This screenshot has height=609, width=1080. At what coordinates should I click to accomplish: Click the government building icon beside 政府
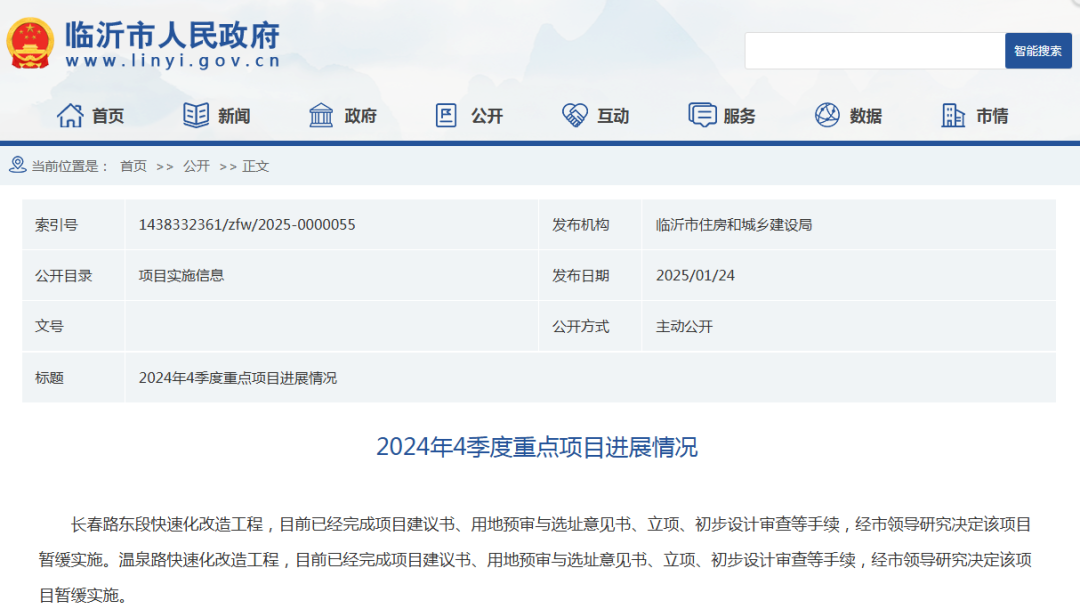pyautogui.click(x=321, y=116)
